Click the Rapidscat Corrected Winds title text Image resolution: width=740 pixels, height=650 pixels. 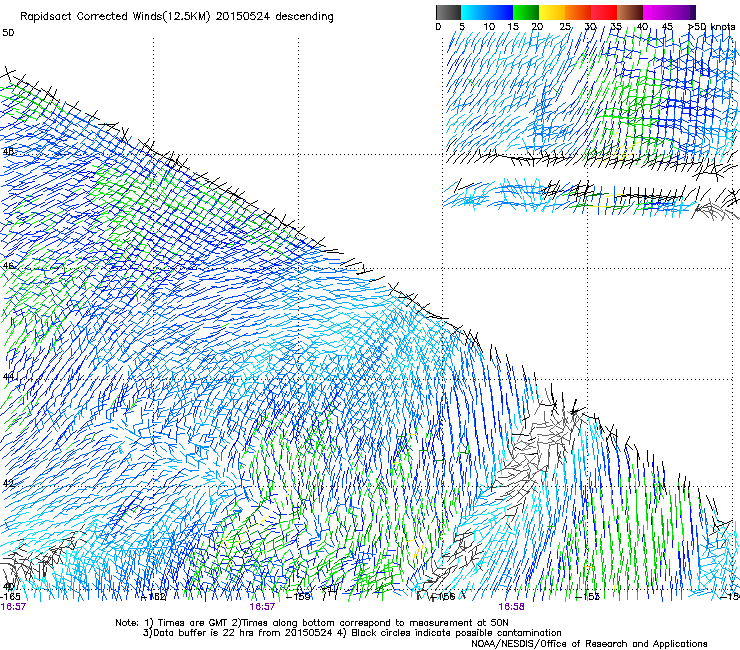177,17
